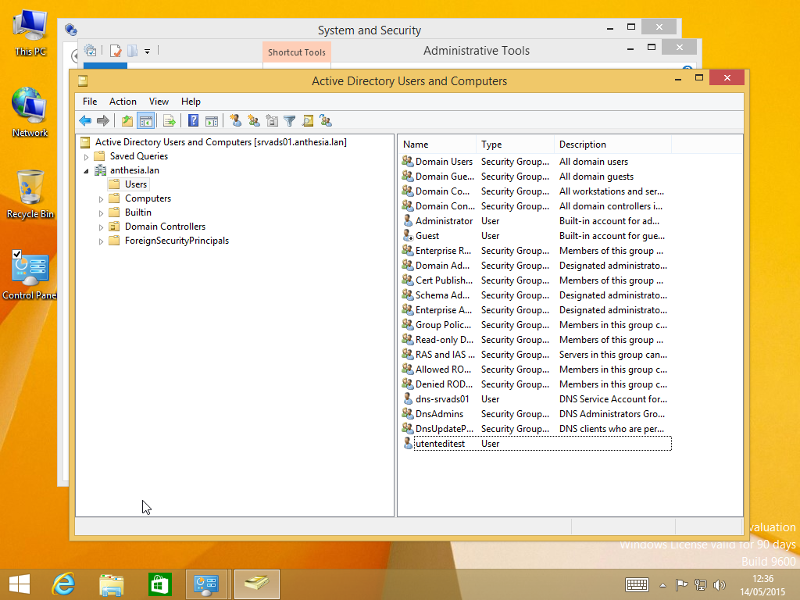Click the System and Security window title
Viewport: 800px width, 600px height.
coord(369,30)
